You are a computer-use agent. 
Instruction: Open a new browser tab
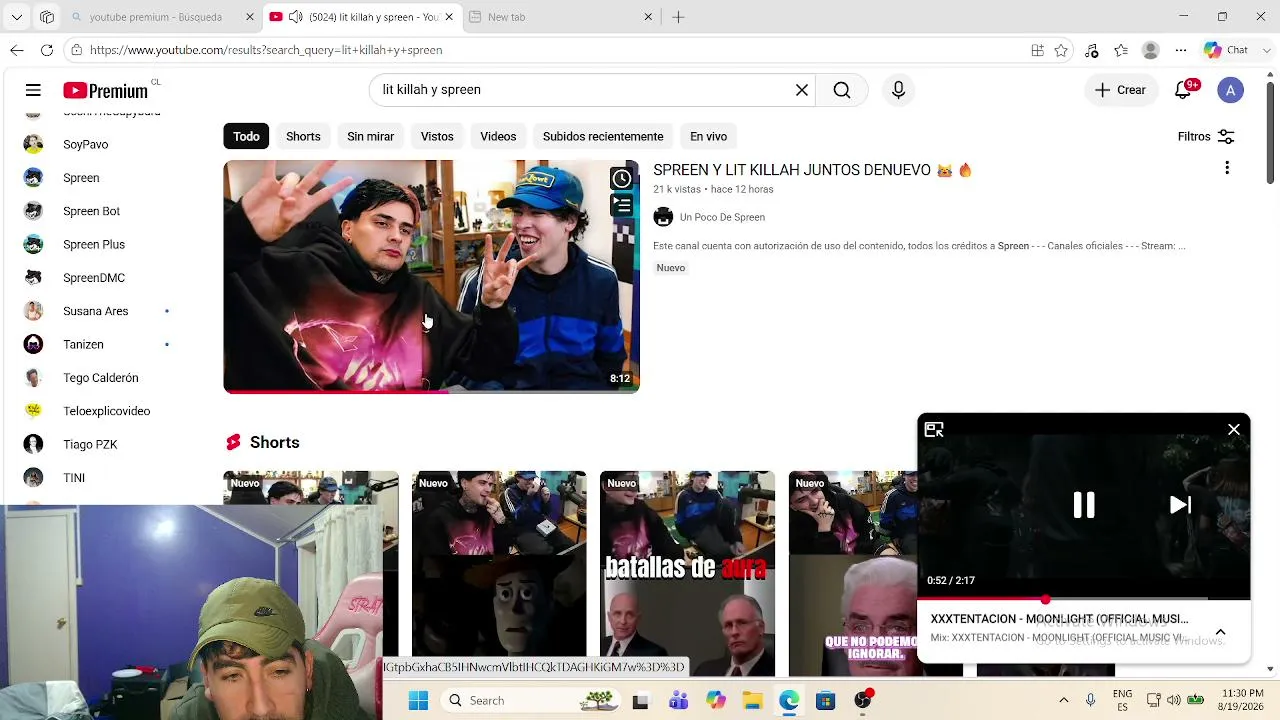tap(678, 17)
